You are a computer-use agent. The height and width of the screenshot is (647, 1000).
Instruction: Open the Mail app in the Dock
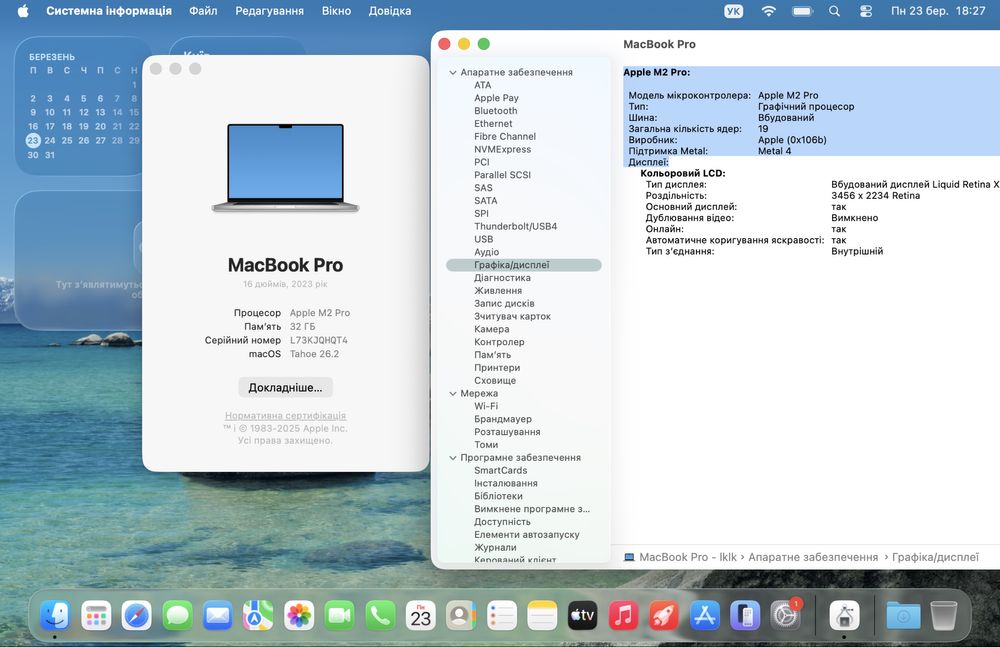click(217, 616)
